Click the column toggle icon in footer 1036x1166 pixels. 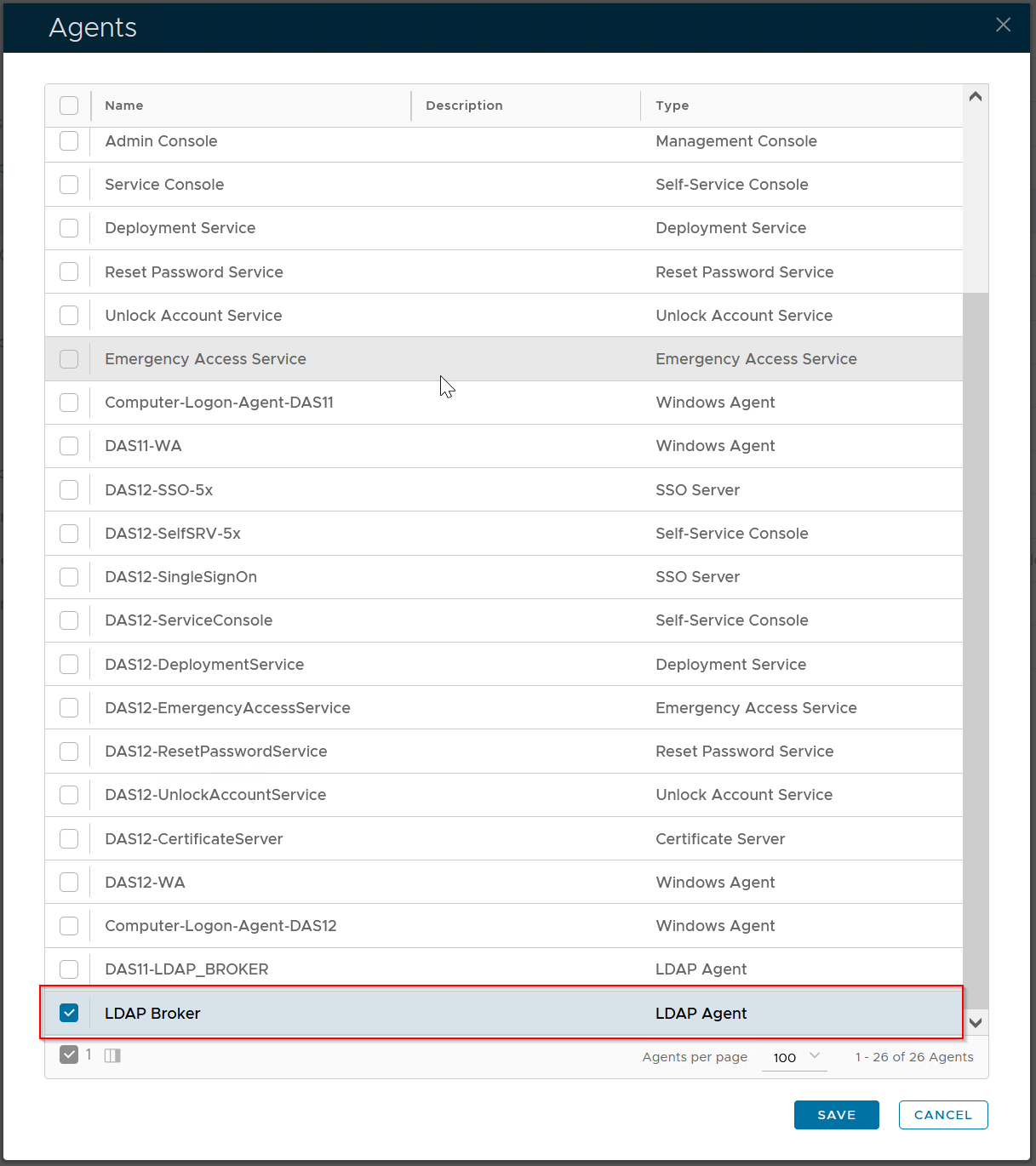[112, 1055]
